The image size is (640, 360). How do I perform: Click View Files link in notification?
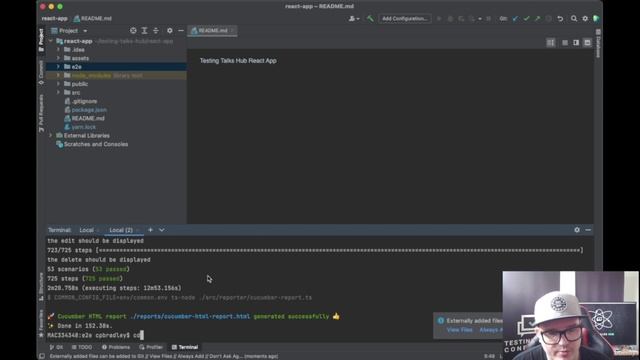click(x=459, y=330)
